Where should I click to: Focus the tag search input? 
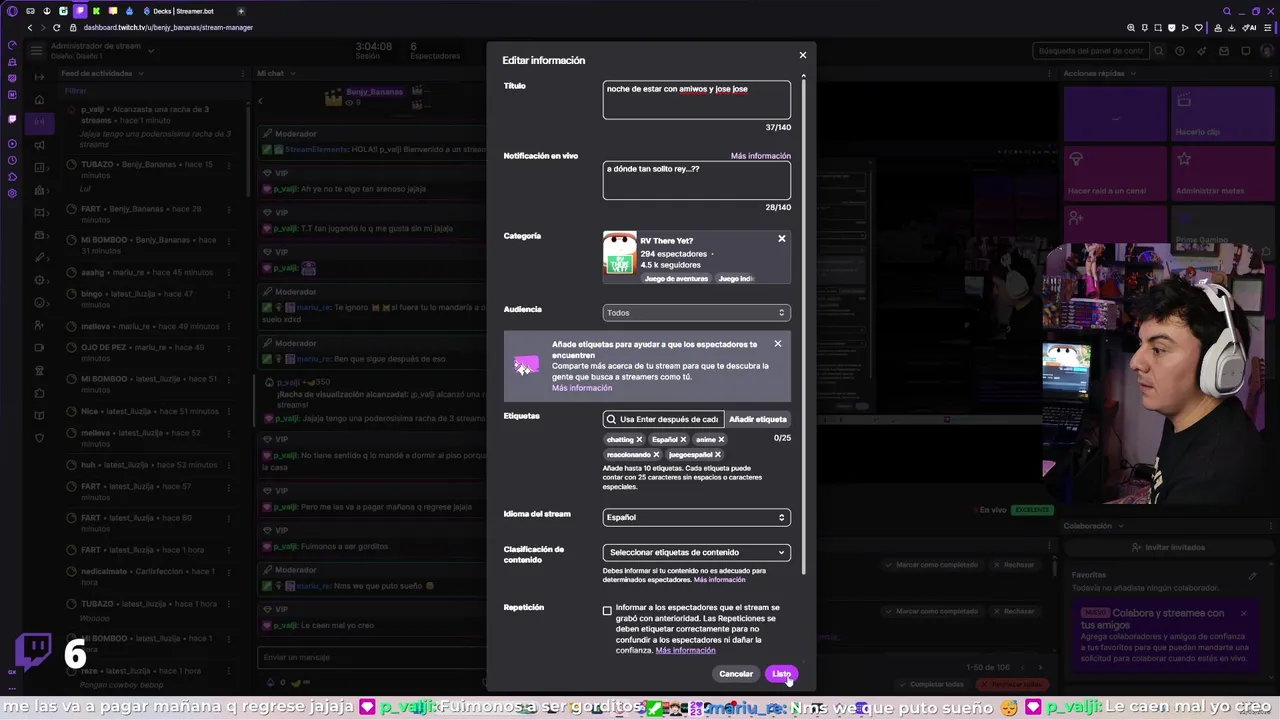point(664,419)
